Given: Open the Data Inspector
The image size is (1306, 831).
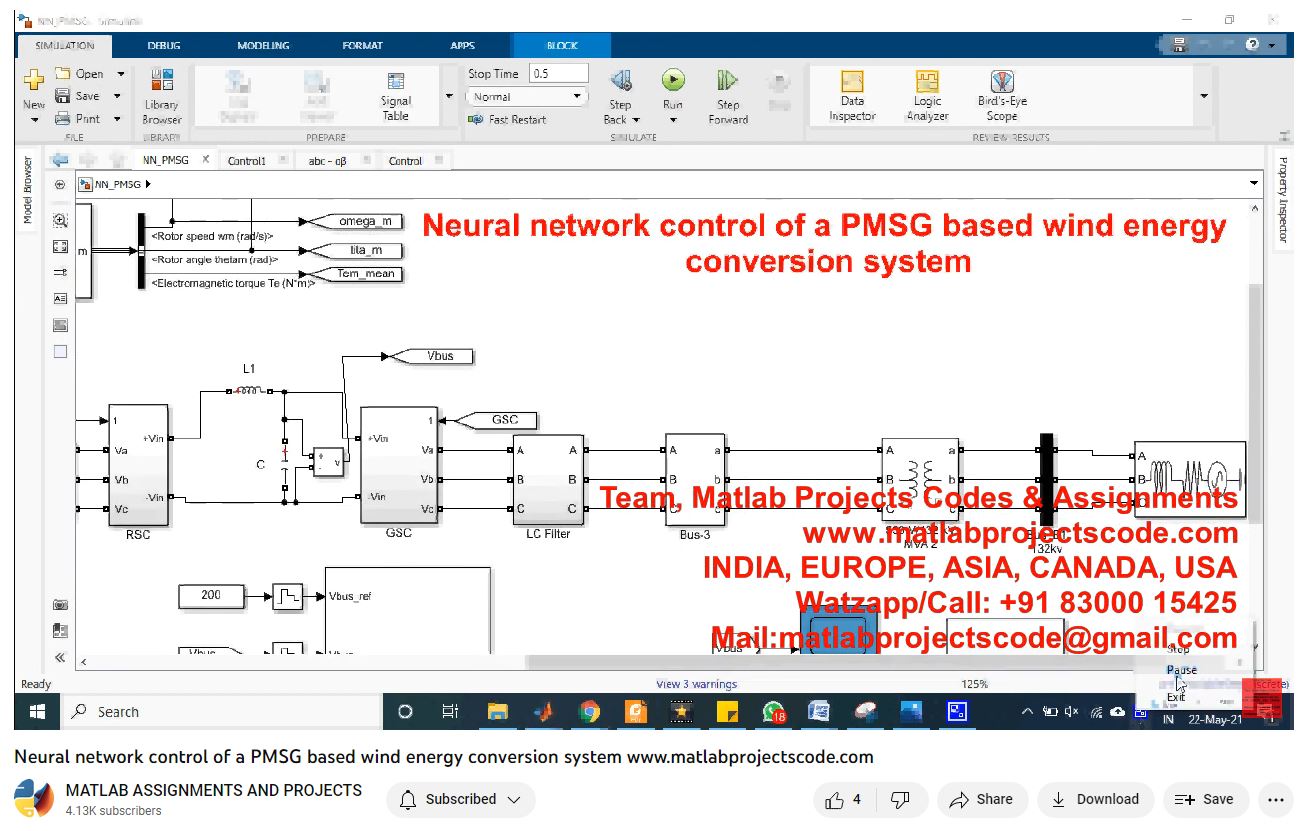Looking at the screenshot, I should [852, 96].
